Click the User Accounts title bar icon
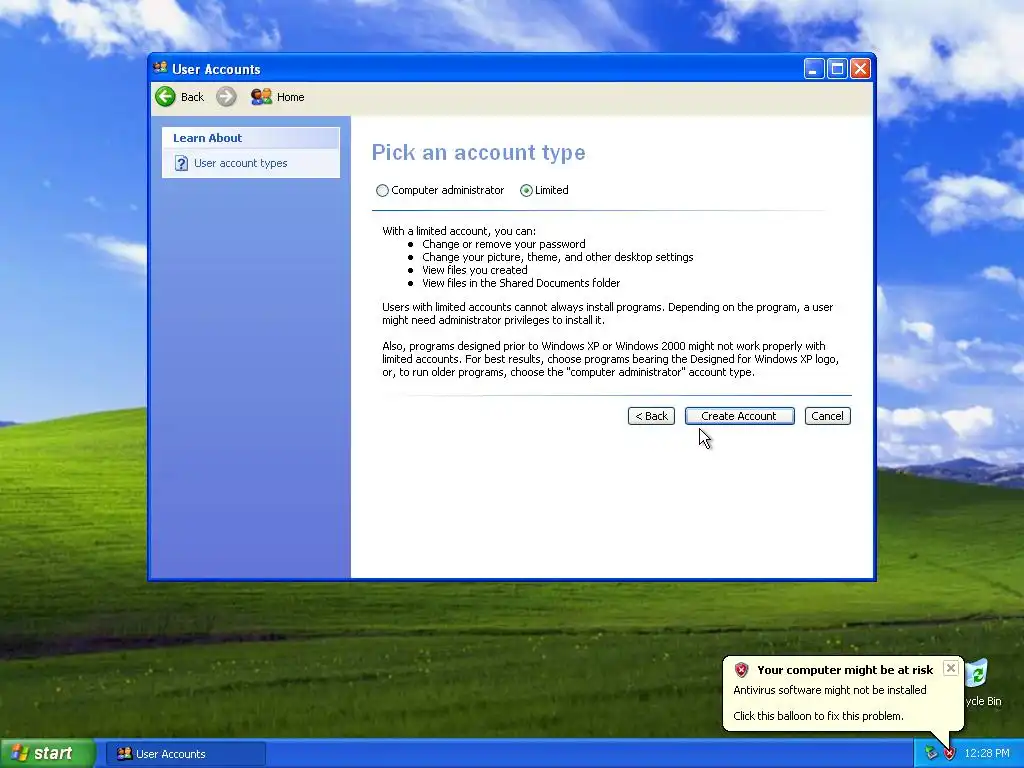Image resolution: width=1024 pixels, height=768 pixels. click(x=160, y=68)
